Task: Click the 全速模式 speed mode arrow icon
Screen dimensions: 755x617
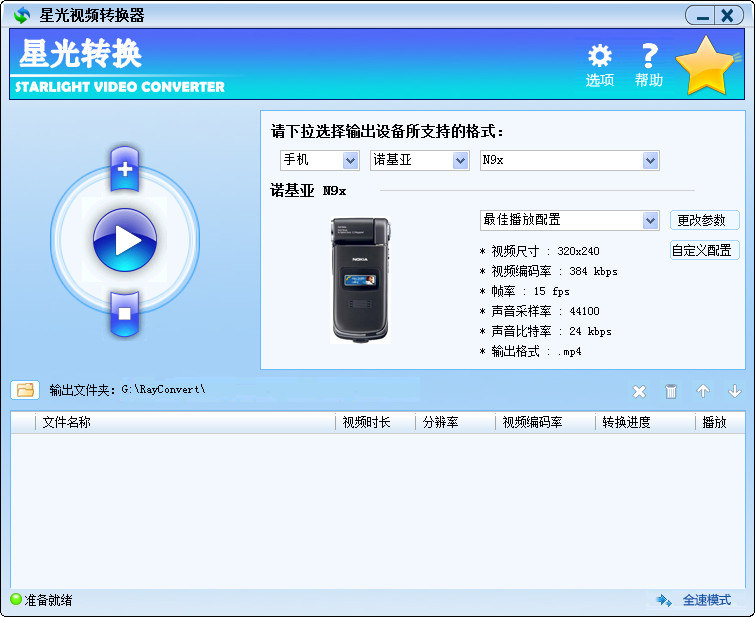Action: point(664,600)
